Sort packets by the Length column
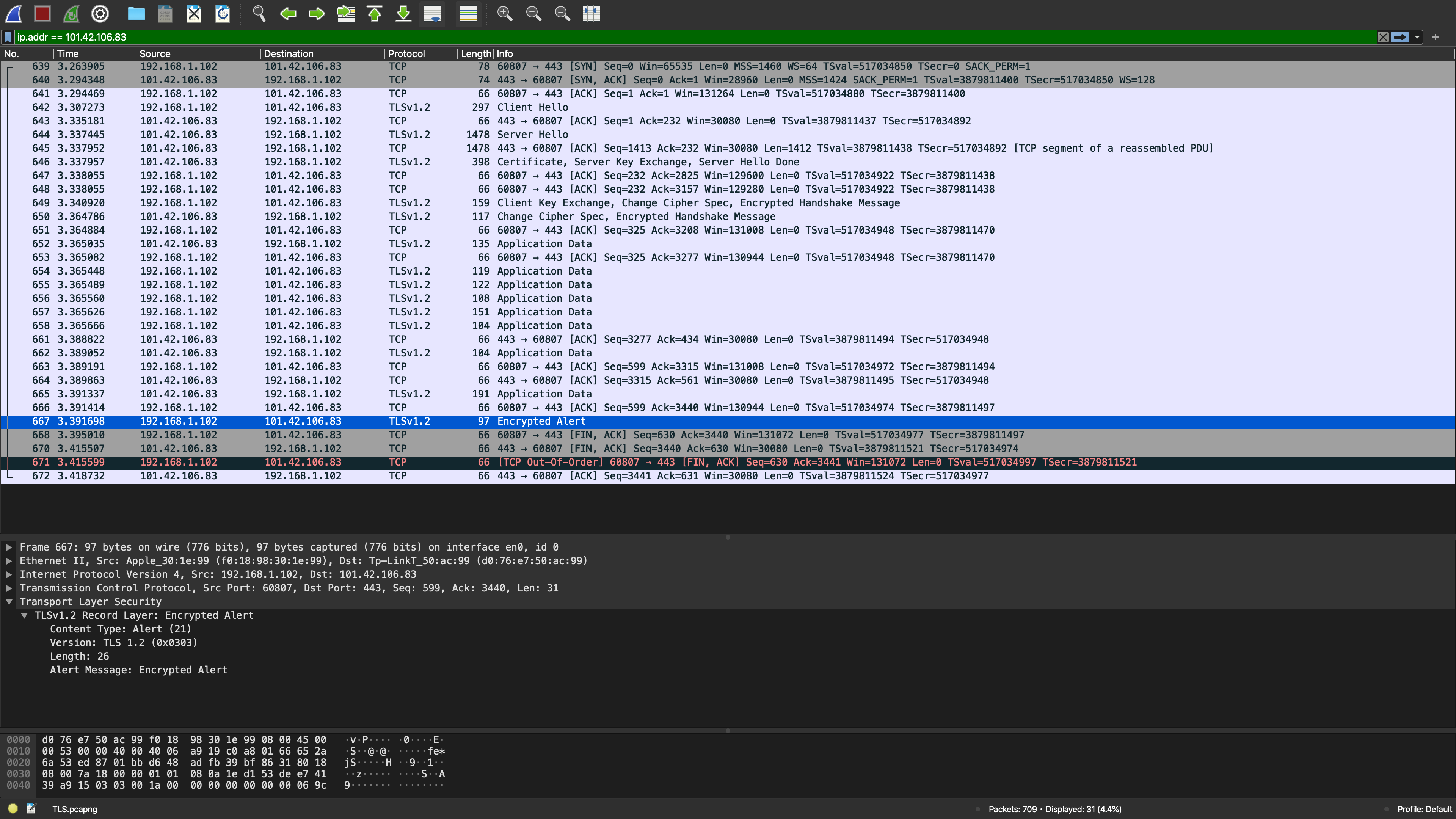Image resolution: width=1456 pixels, height=819 pixels. click(475, 54)
